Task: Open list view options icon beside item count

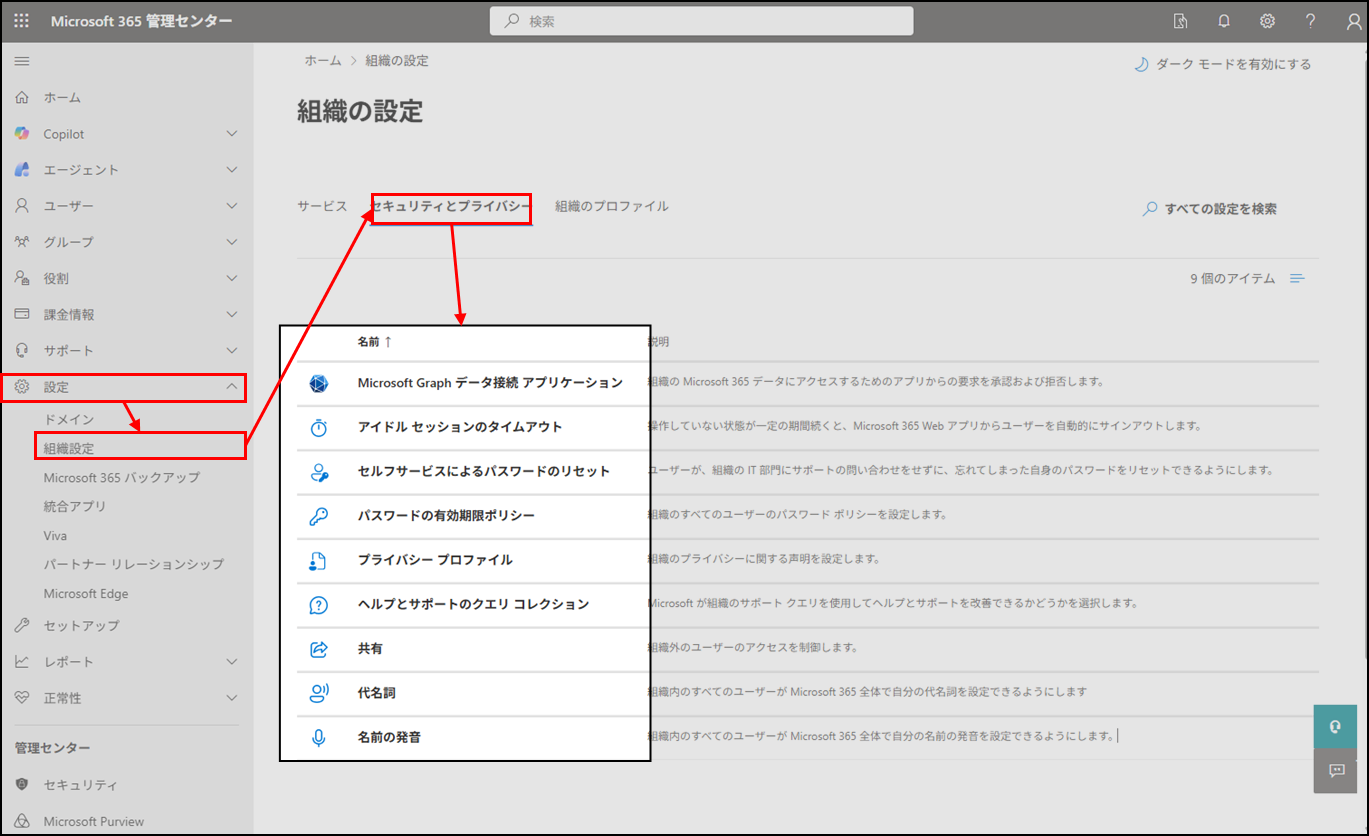Action: point(1297,279)
